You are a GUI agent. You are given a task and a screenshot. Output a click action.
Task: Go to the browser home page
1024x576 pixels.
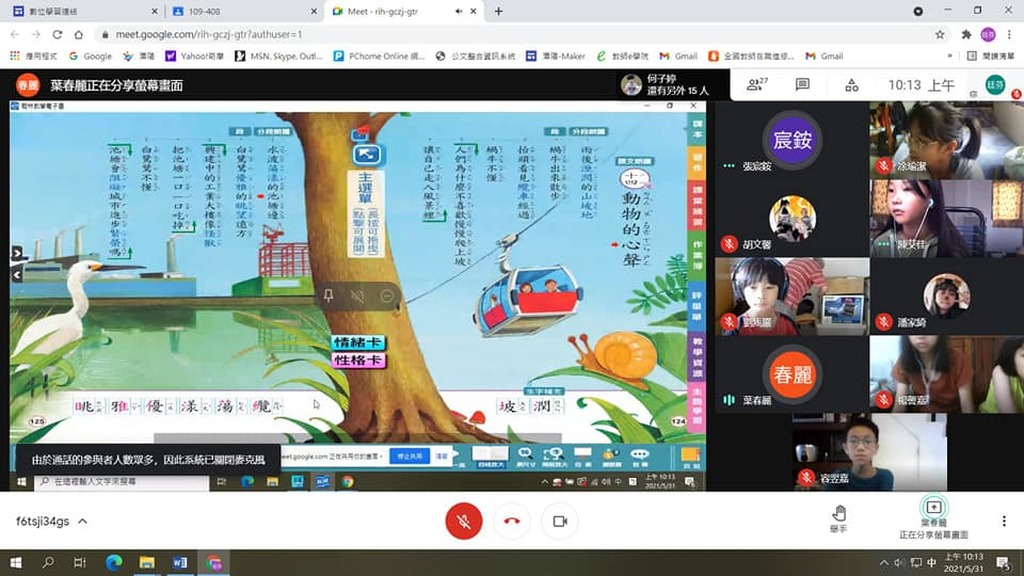coord(79,35)
